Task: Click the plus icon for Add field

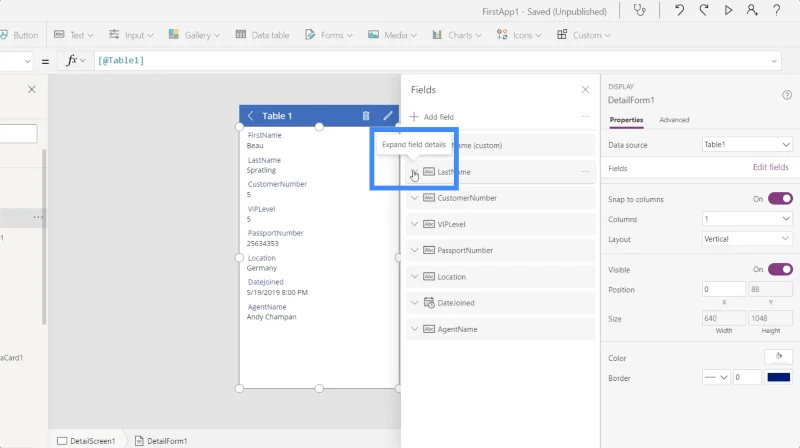Action: 414,117
